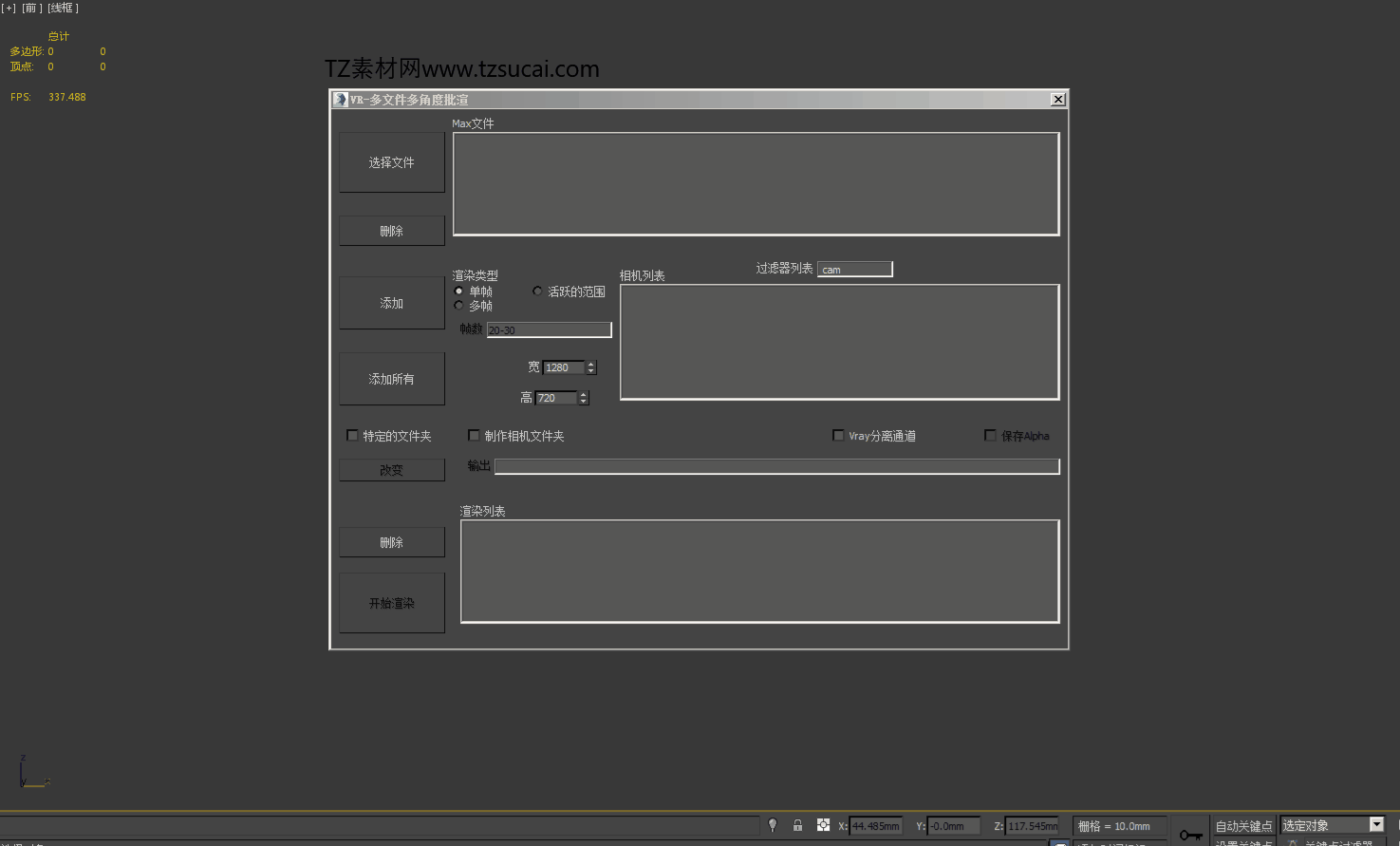Click the dialog title bar script icon
The height and width of the screenshot is (846, 1400).
(341, 100)
